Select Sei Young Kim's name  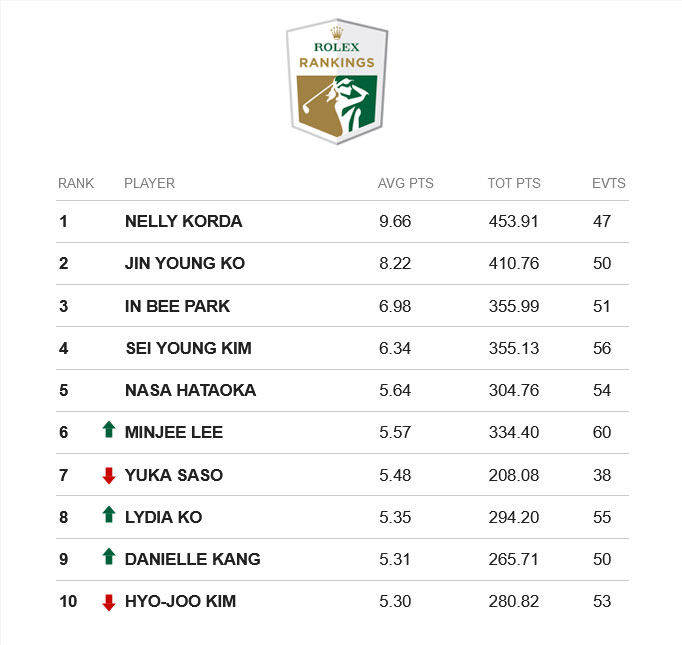click(x=188, y=348)
